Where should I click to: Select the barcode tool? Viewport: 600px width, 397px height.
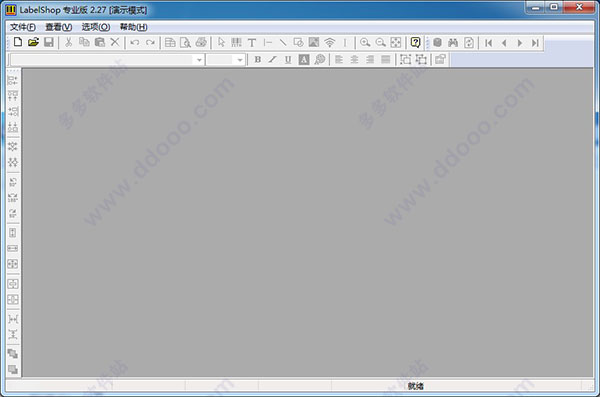(236, 42)
